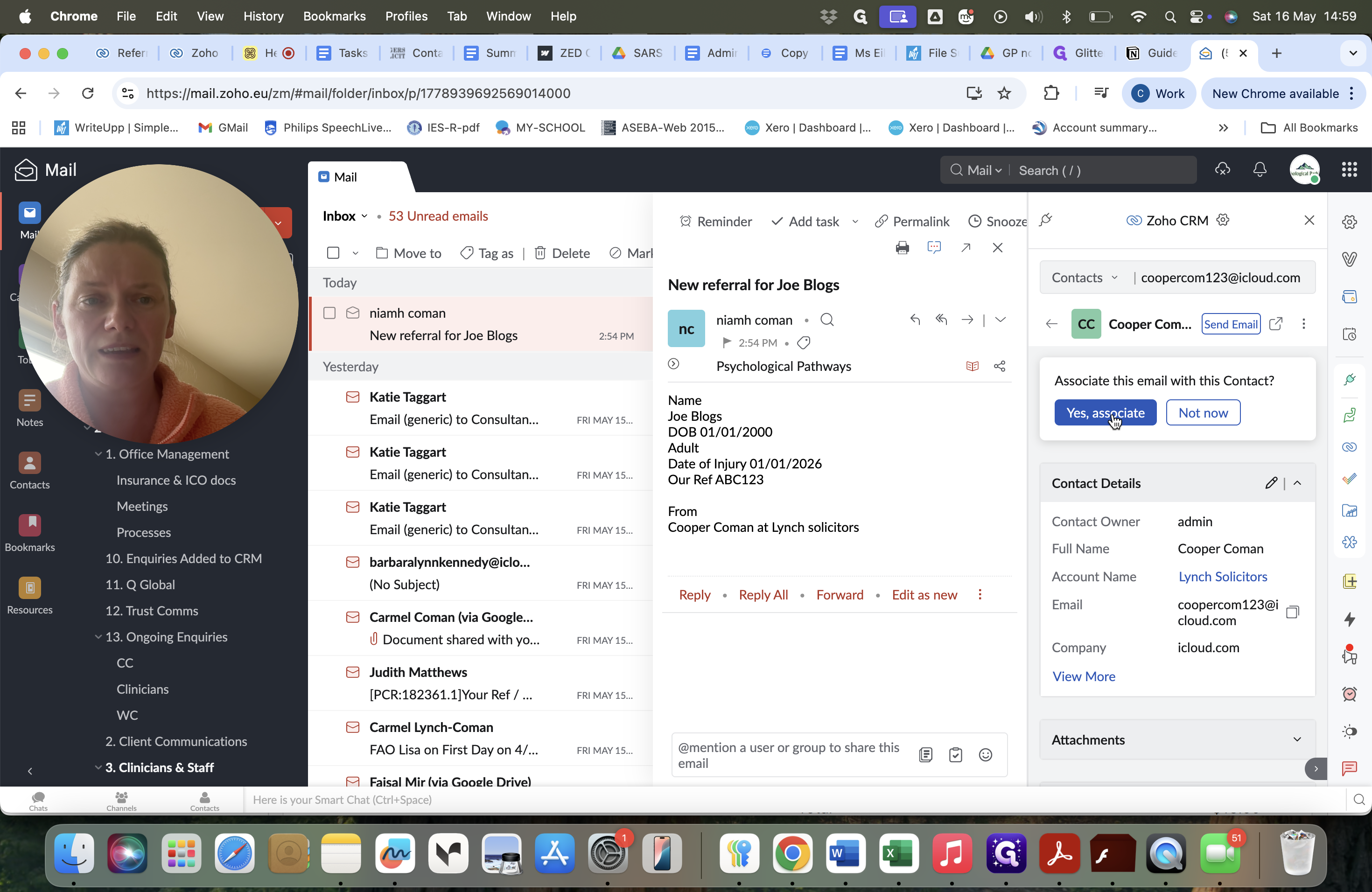Viewport: 1372px width, 892px height.
Task: Search emails from niamh coman
Action: coord(826,320)
